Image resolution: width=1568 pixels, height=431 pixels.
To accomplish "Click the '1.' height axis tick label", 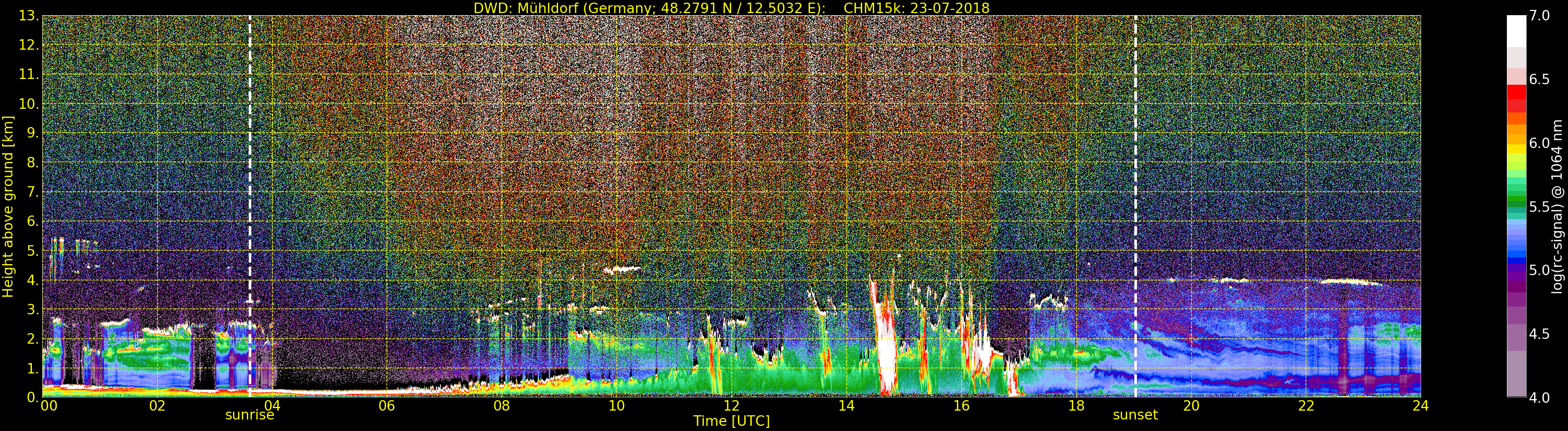I will click(x=33, y=368).
